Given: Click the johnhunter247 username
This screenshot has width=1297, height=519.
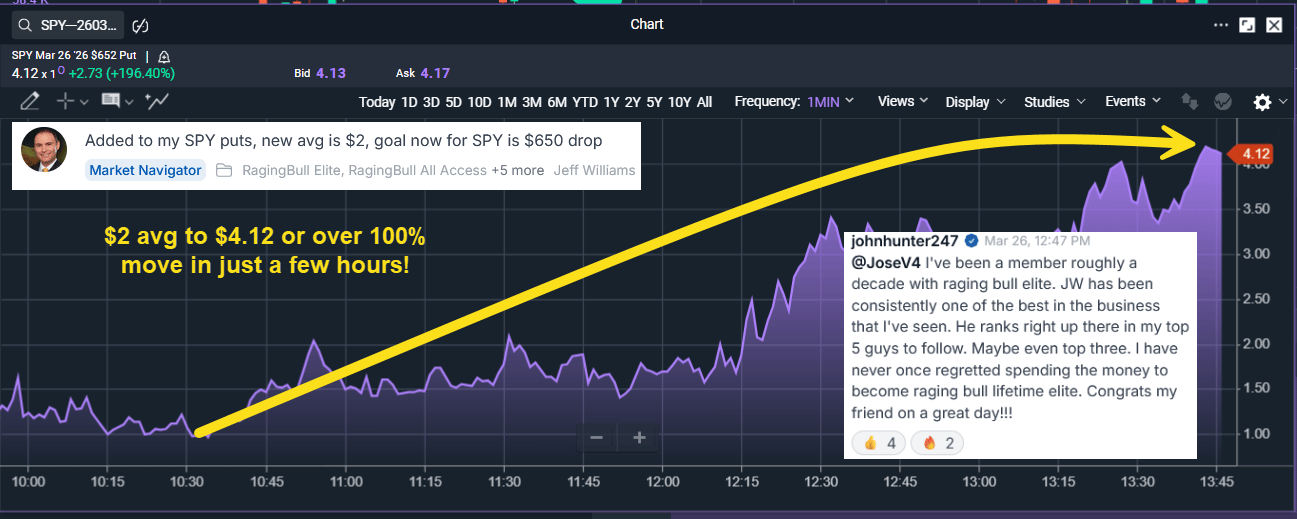Looking at the screenshot, I should [x=905, y=241].
